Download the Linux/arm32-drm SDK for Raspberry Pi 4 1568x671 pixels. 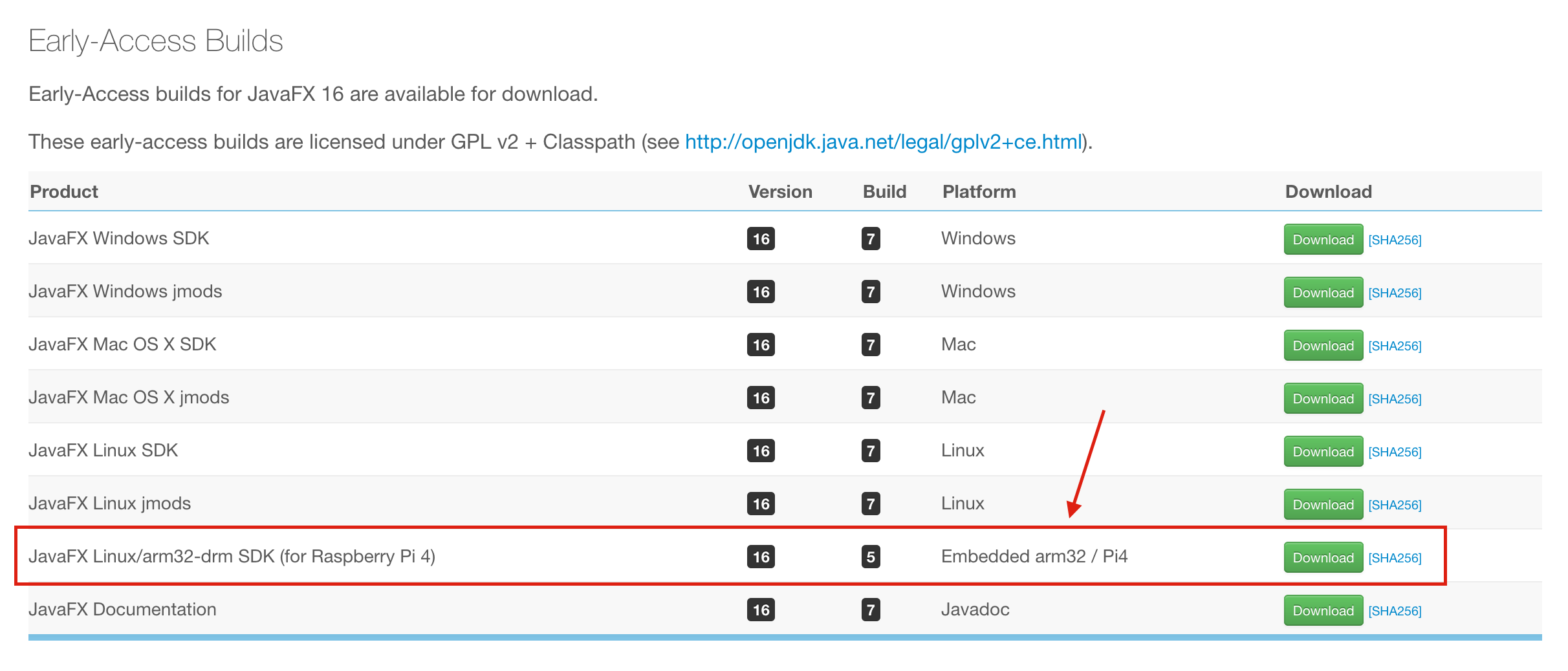[1323, 557]
